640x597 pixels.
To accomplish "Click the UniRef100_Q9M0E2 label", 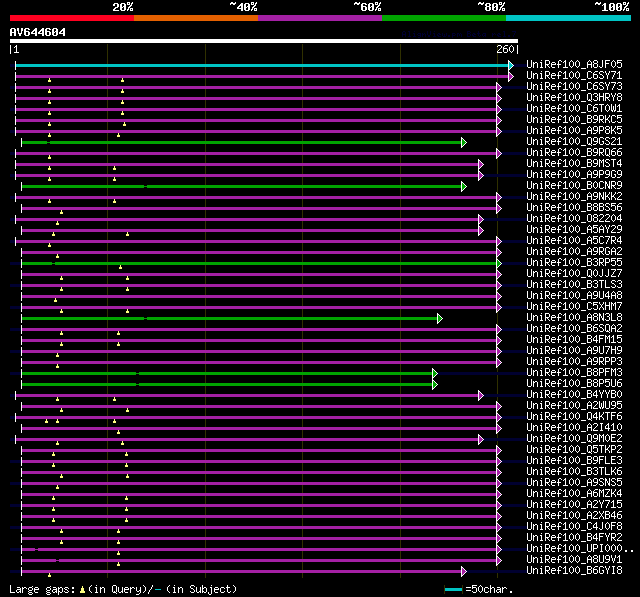I will pyautogui.click(x=574, y=439).
